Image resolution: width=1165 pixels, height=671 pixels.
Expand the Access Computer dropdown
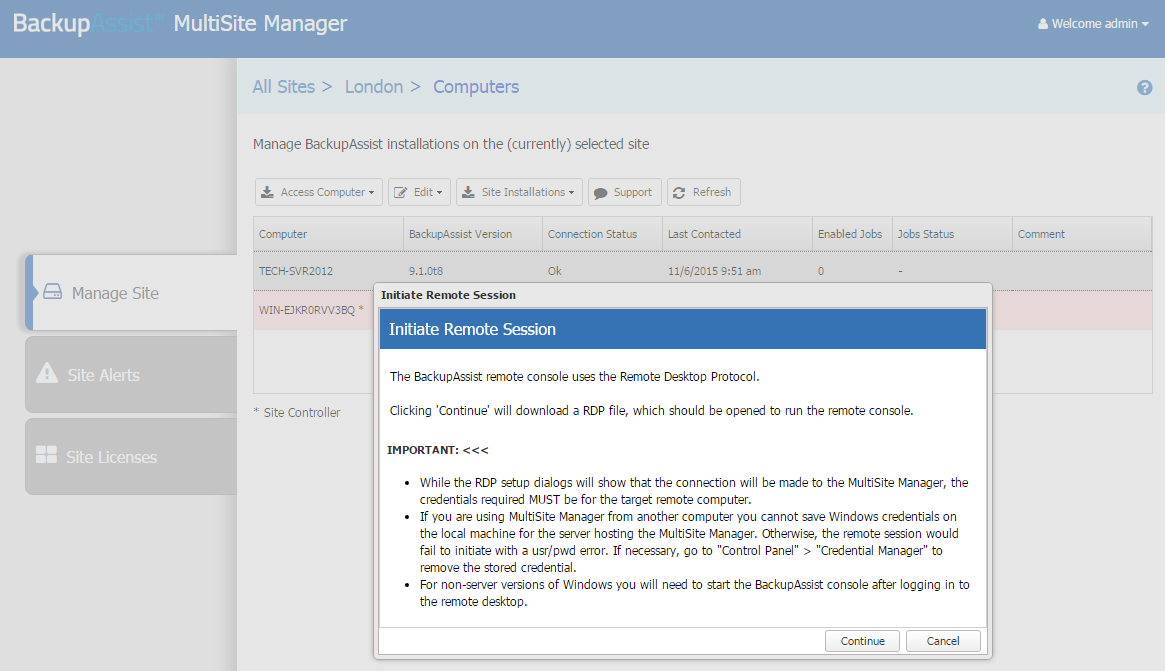pyautogui.click(x=319, y=192)
